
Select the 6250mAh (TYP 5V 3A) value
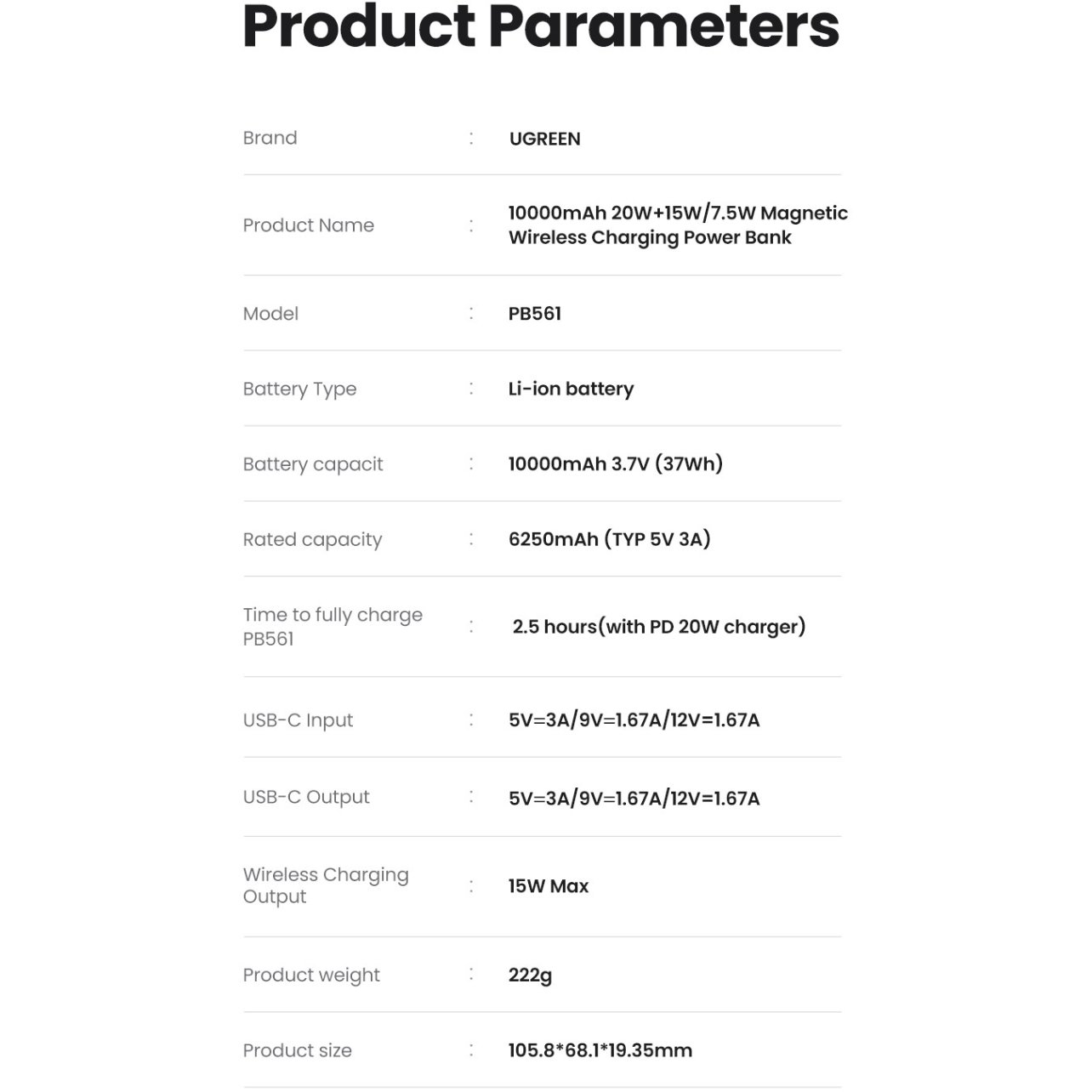click(609, 539)
